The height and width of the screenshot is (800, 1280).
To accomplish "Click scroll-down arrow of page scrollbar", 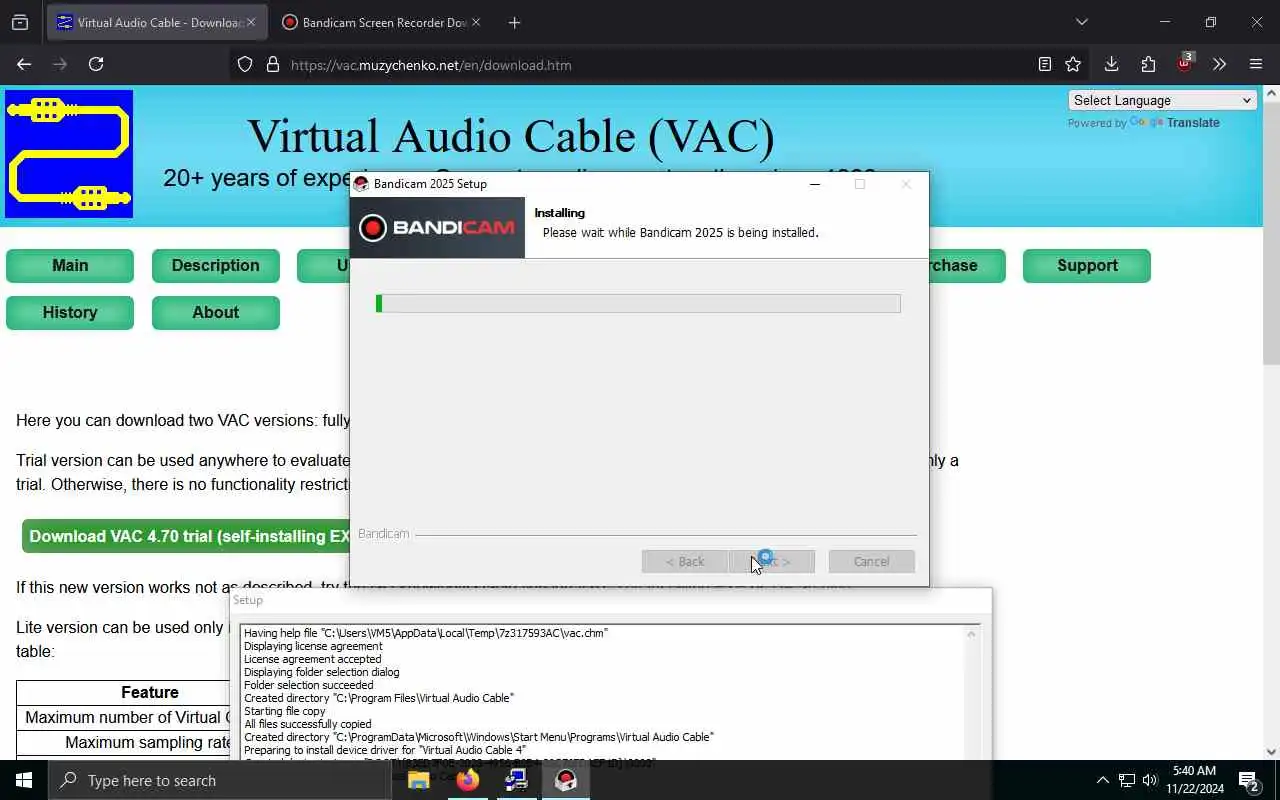I will (x=1271, y=752).
